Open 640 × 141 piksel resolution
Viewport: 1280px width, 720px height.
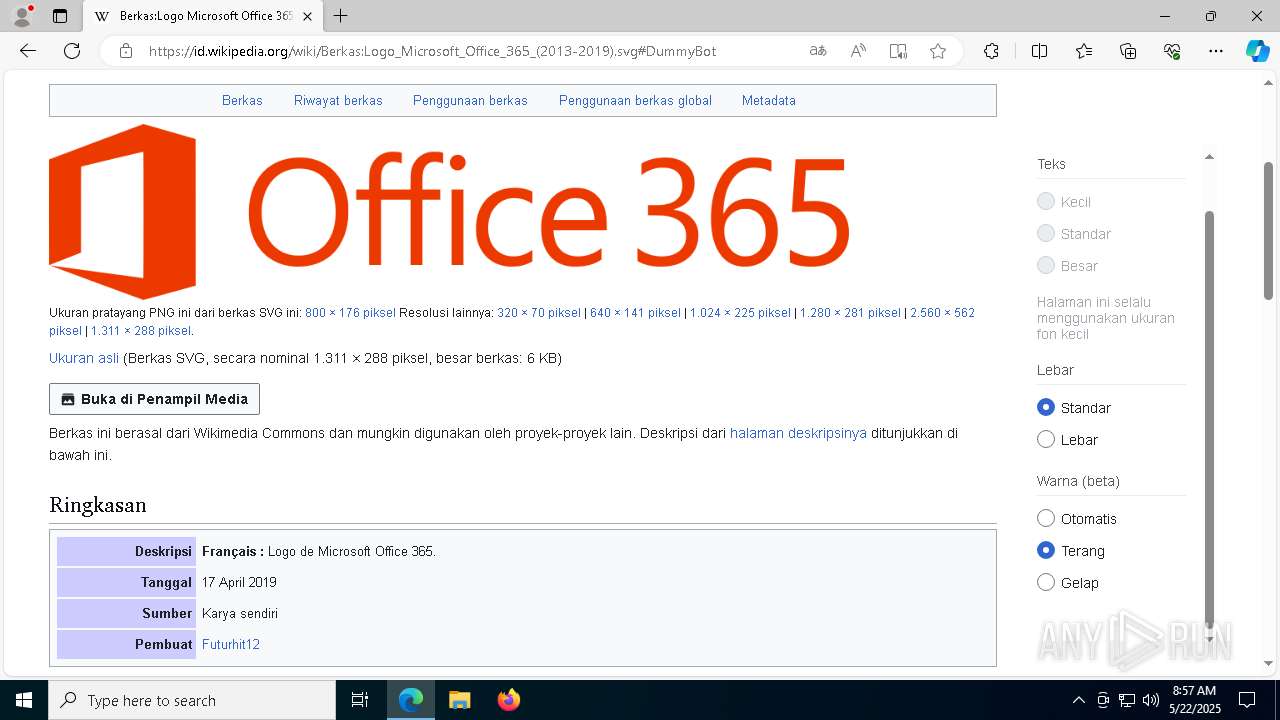coord(635,313)
